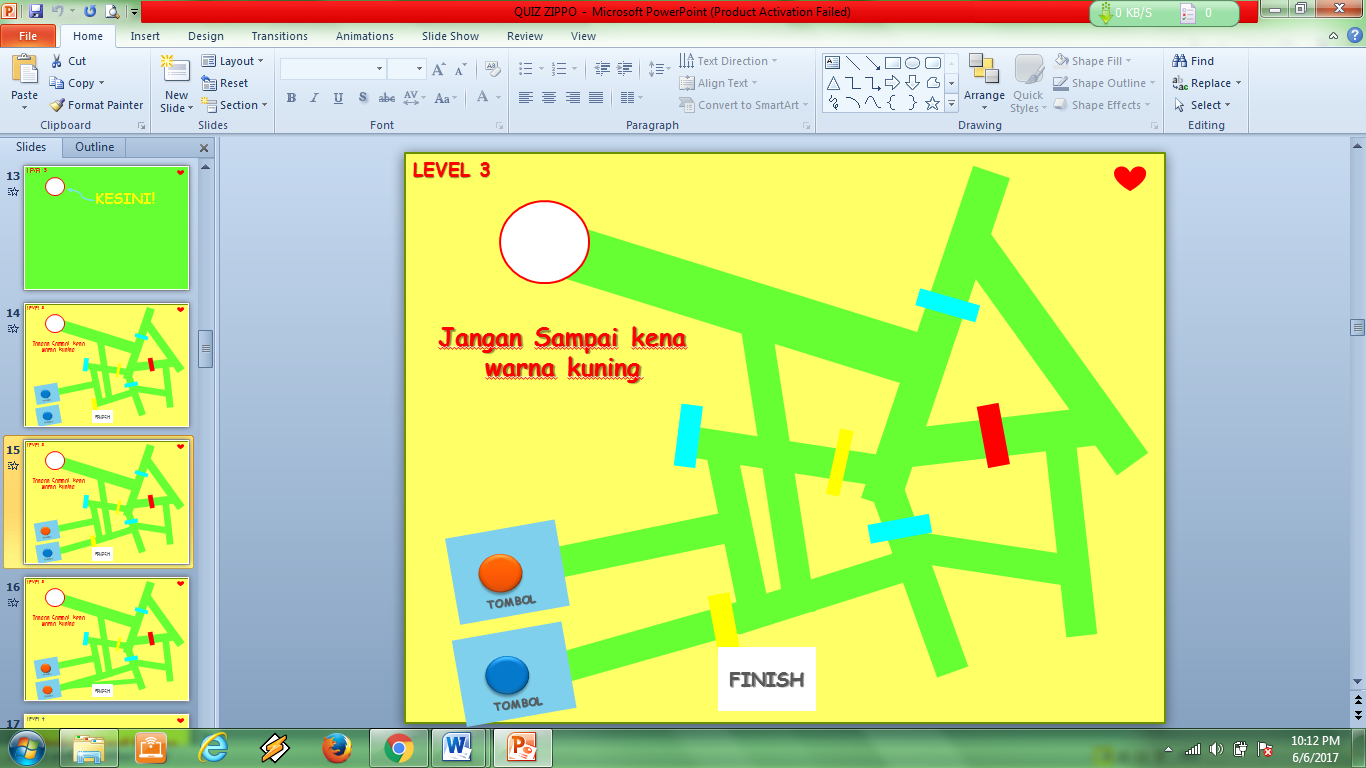Expand the shapes gallery More arrow
Viewport: 1366px width, 768px height.
952,104
